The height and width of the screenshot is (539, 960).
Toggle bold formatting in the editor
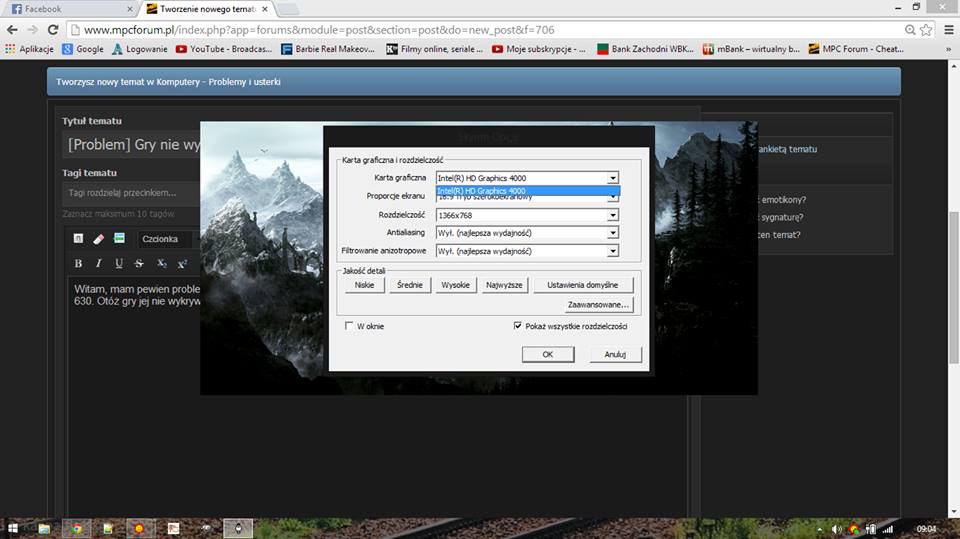(x=78, y=263)
